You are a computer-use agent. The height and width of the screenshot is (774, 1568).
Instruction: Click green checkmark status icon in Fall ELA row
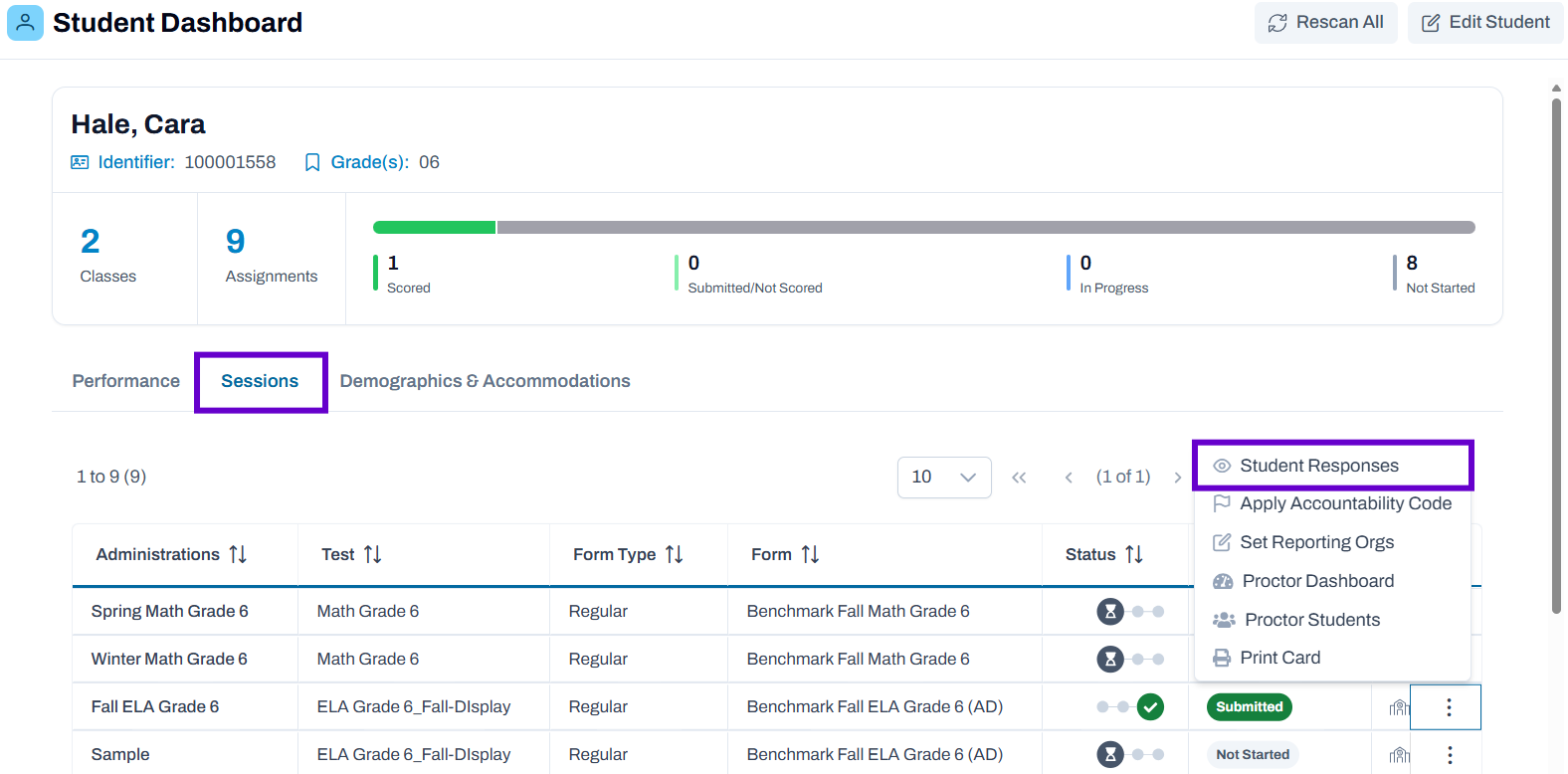1151,706
